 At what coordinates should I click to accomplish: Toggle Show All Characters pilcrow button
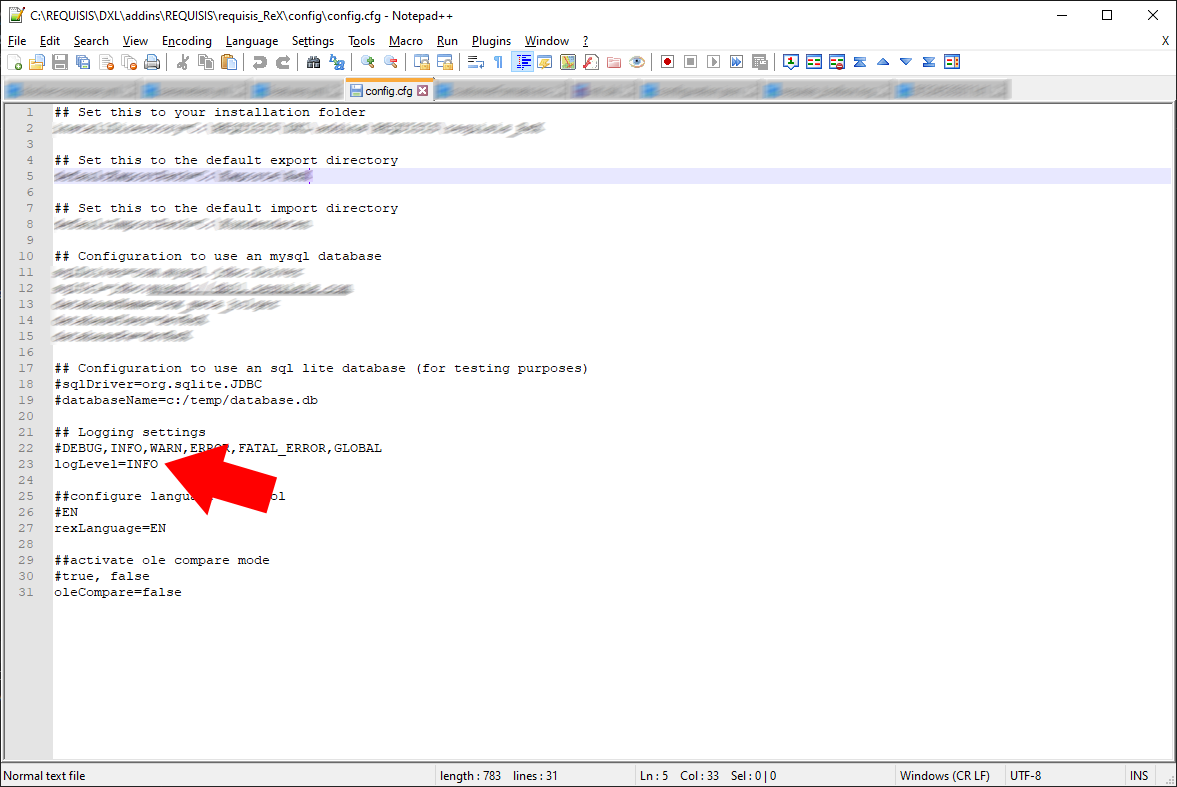pyautogui.click(x=498, y=62)
